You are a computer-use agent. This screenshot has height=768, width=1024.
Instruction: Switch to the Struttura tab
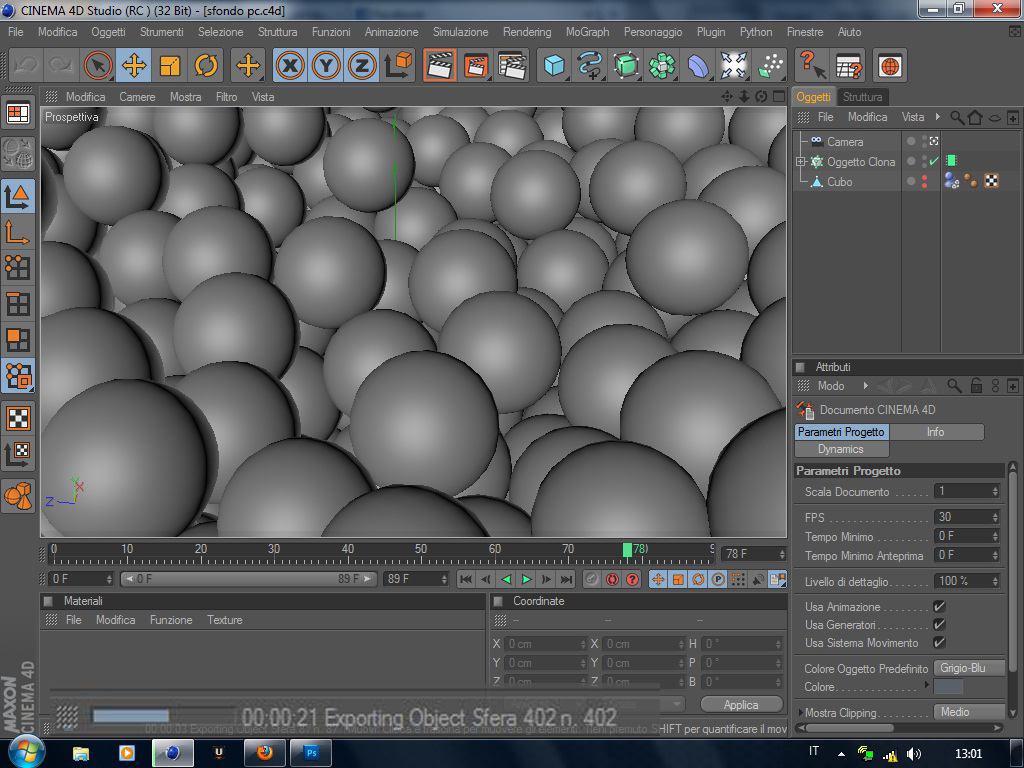tap(862, 97)
